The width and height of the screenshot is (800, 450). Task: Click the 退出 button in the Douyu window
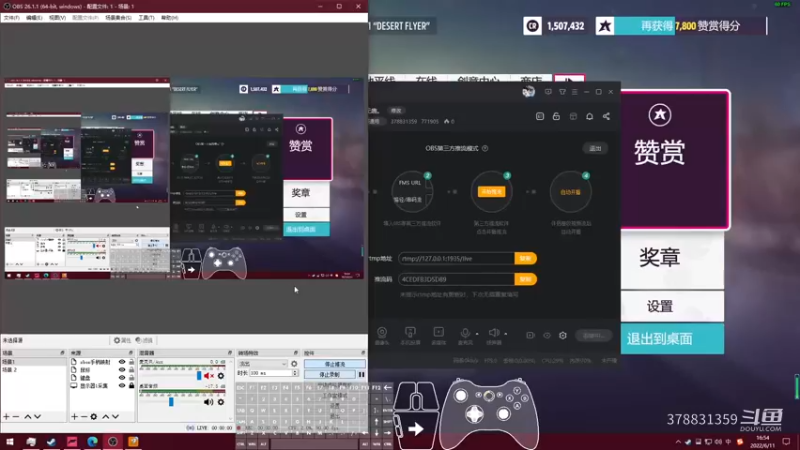[x=595, y=148]
